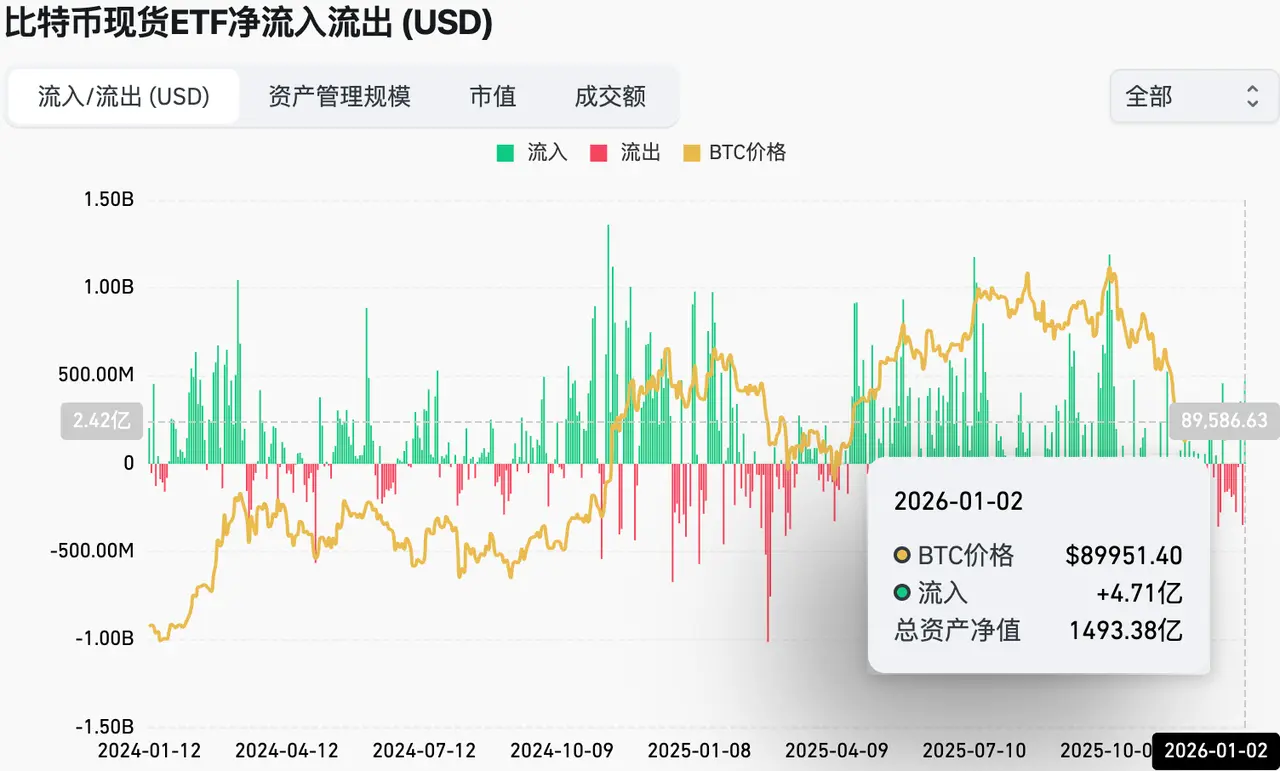Viewport: 1280px width, 771px height.
Task: Click the 89,586.63 price marker on the right axis
Action: click(x=1223, y=421)
